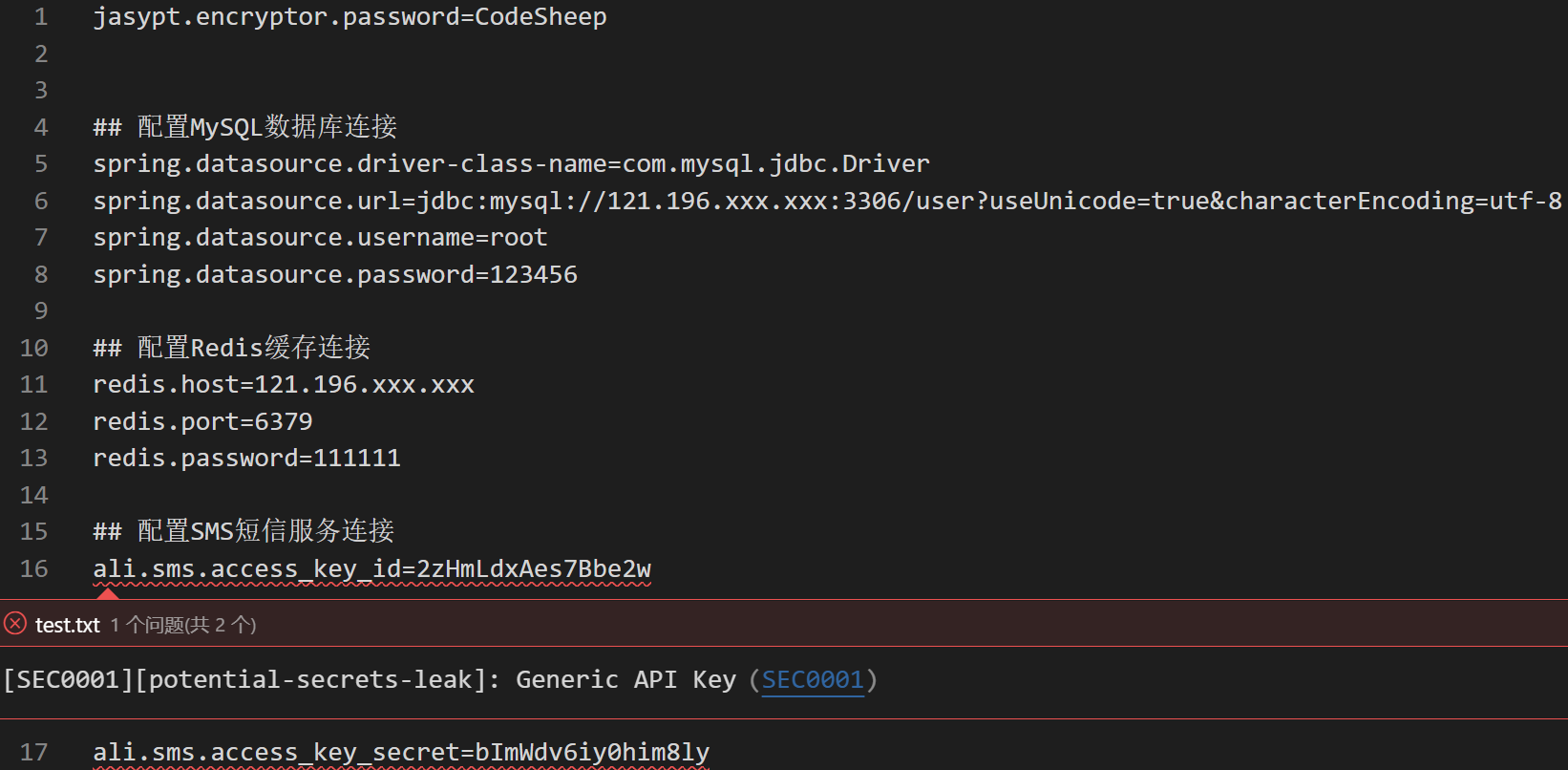Click the spring.datasource.username=root line

tap(320, 237)
